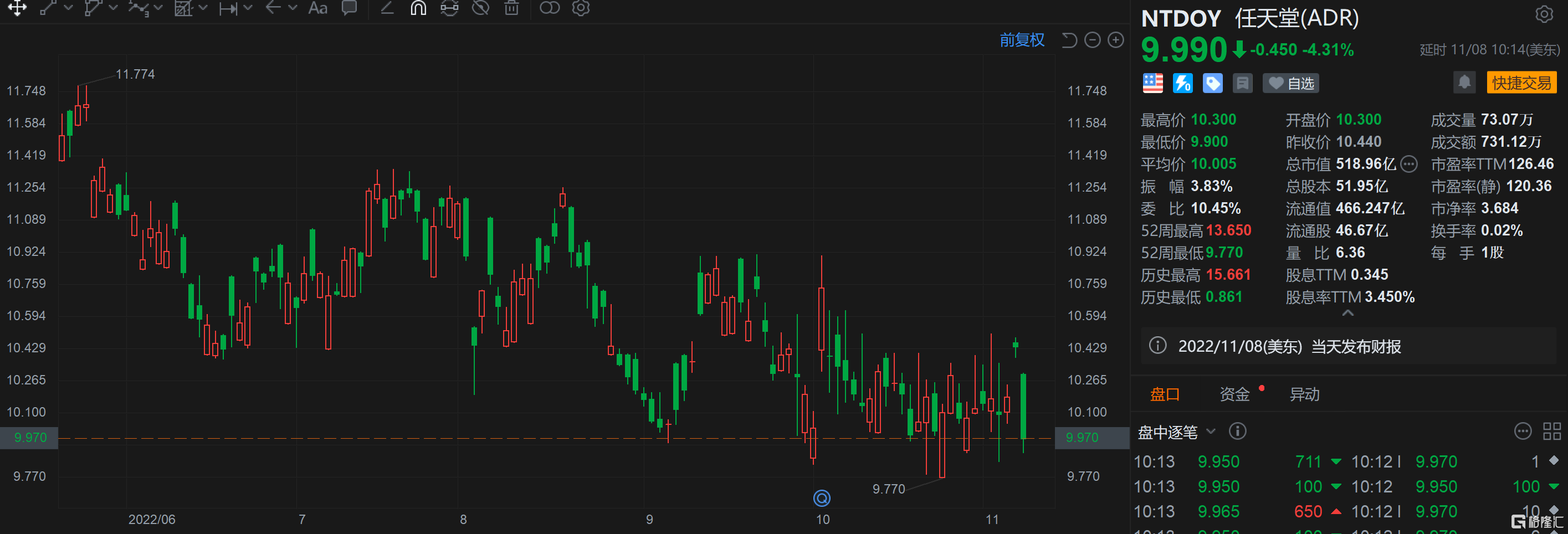Open market cap more info ellipsis

click(x=1408, y=164)
